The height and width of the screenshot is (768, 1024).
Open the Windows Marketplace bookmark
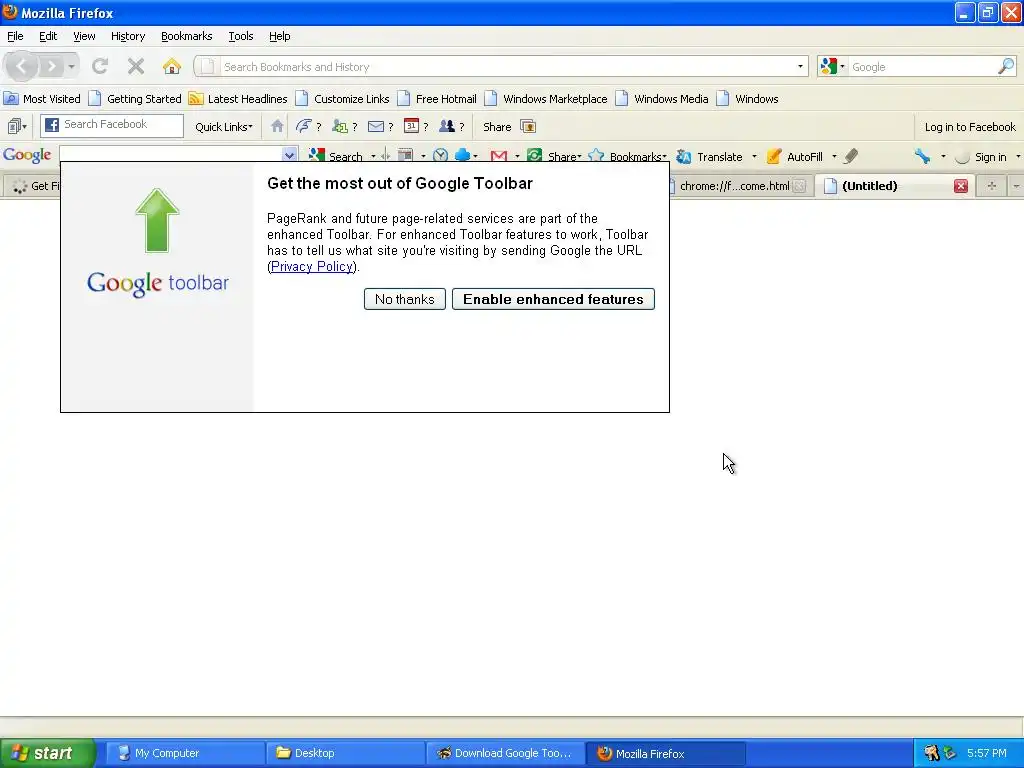(546, 99)
